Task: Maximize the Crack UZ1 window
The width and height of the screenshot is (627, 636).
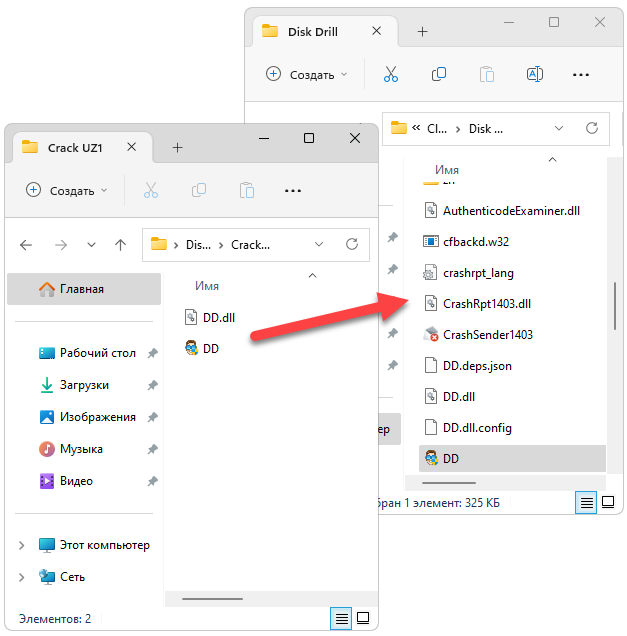Action: (x=309, y=138)
